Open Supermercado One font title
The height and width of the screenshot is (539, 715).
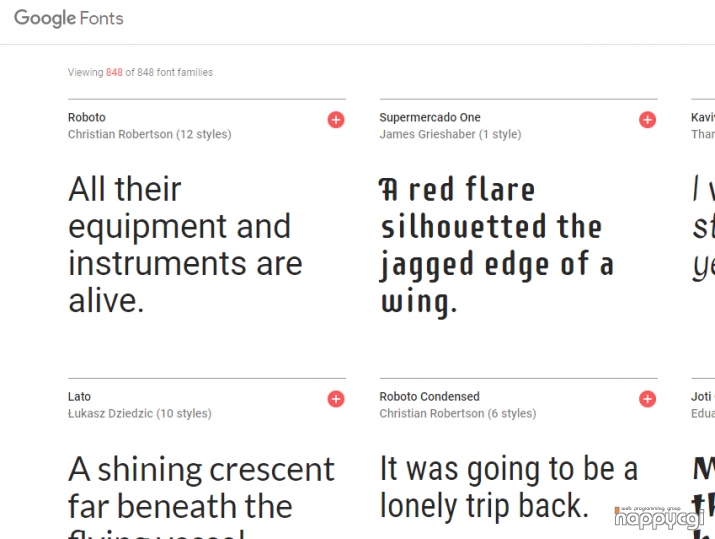pos(430,118)
